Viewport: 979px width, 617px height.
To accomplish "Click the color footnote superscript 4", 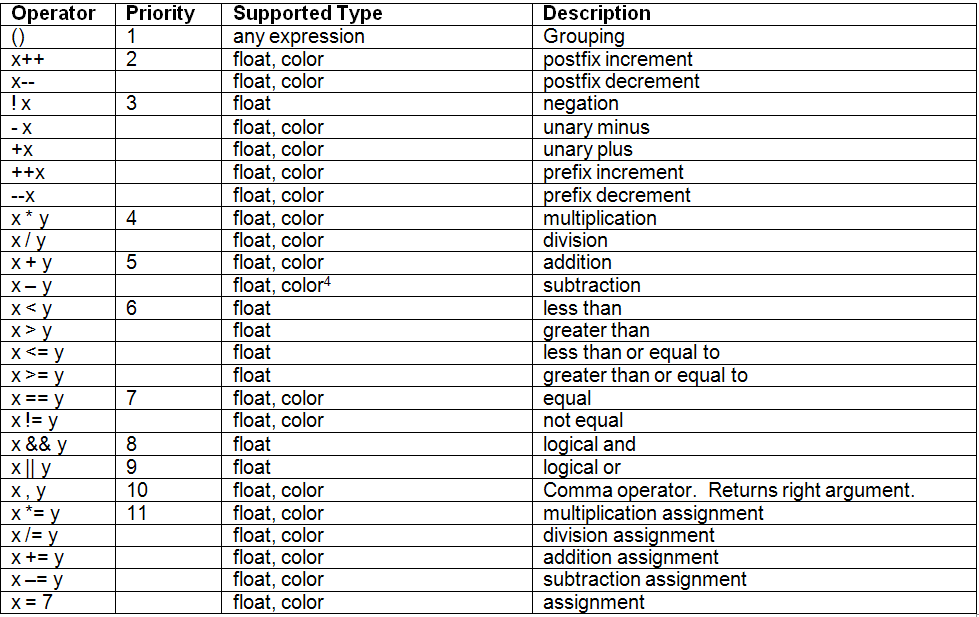I will (327, 282).
